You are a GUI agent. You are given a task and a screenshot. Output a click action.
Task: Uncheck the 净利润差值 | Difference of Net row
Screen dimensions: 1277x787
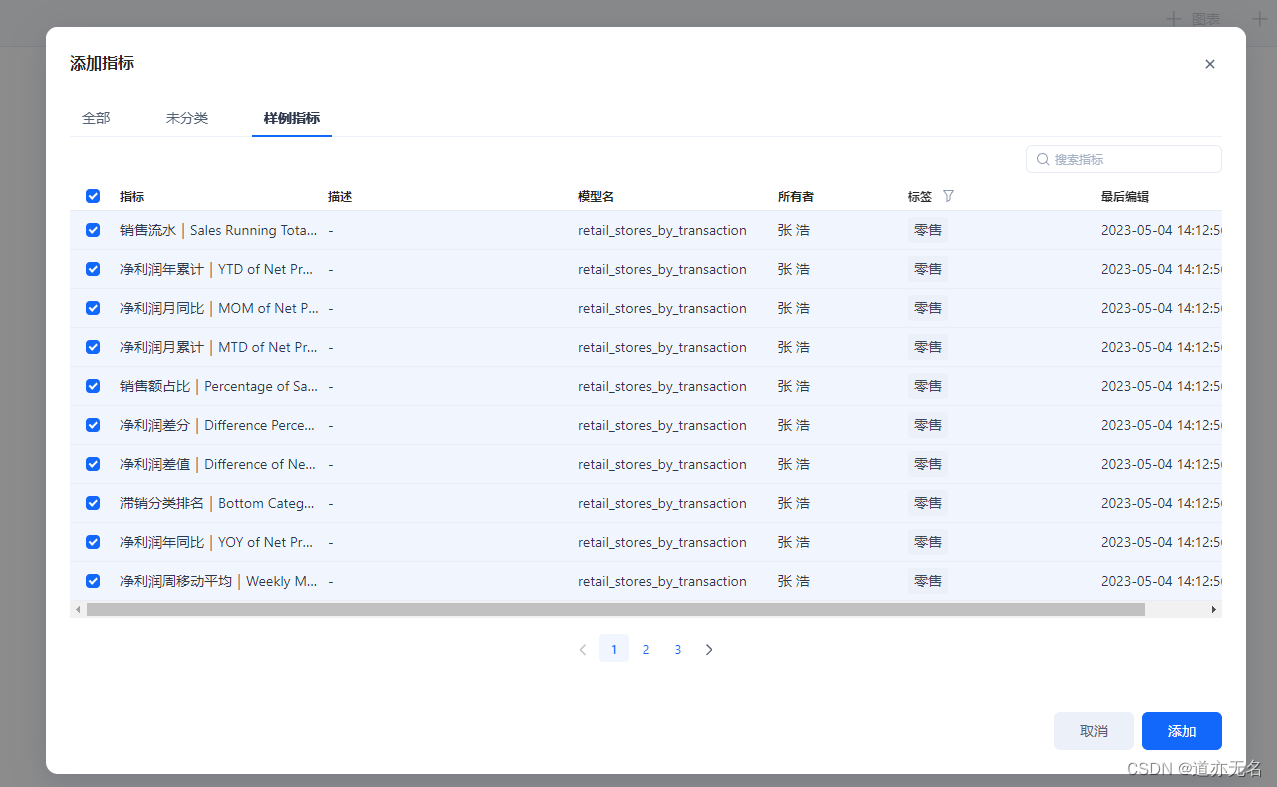[x=93, y=464]
